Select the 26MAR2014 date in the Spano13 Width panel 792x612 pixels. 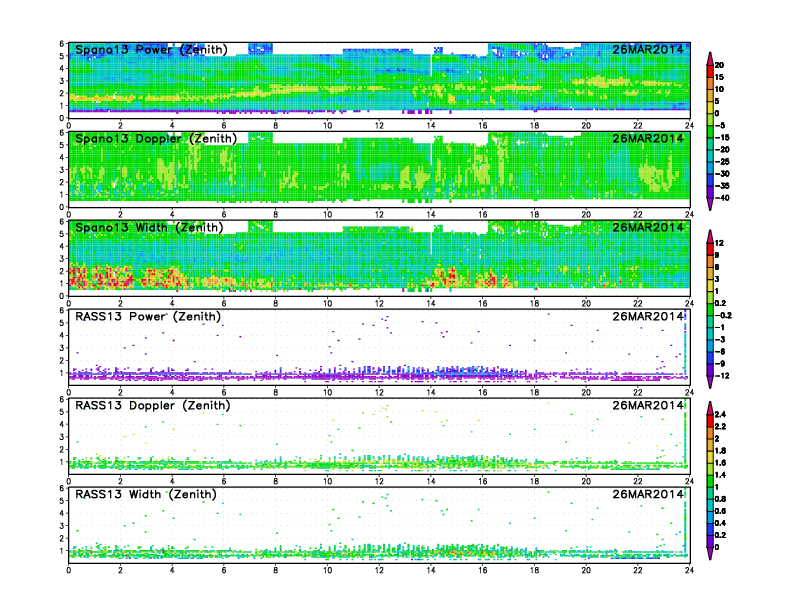[x=648, y=227]
